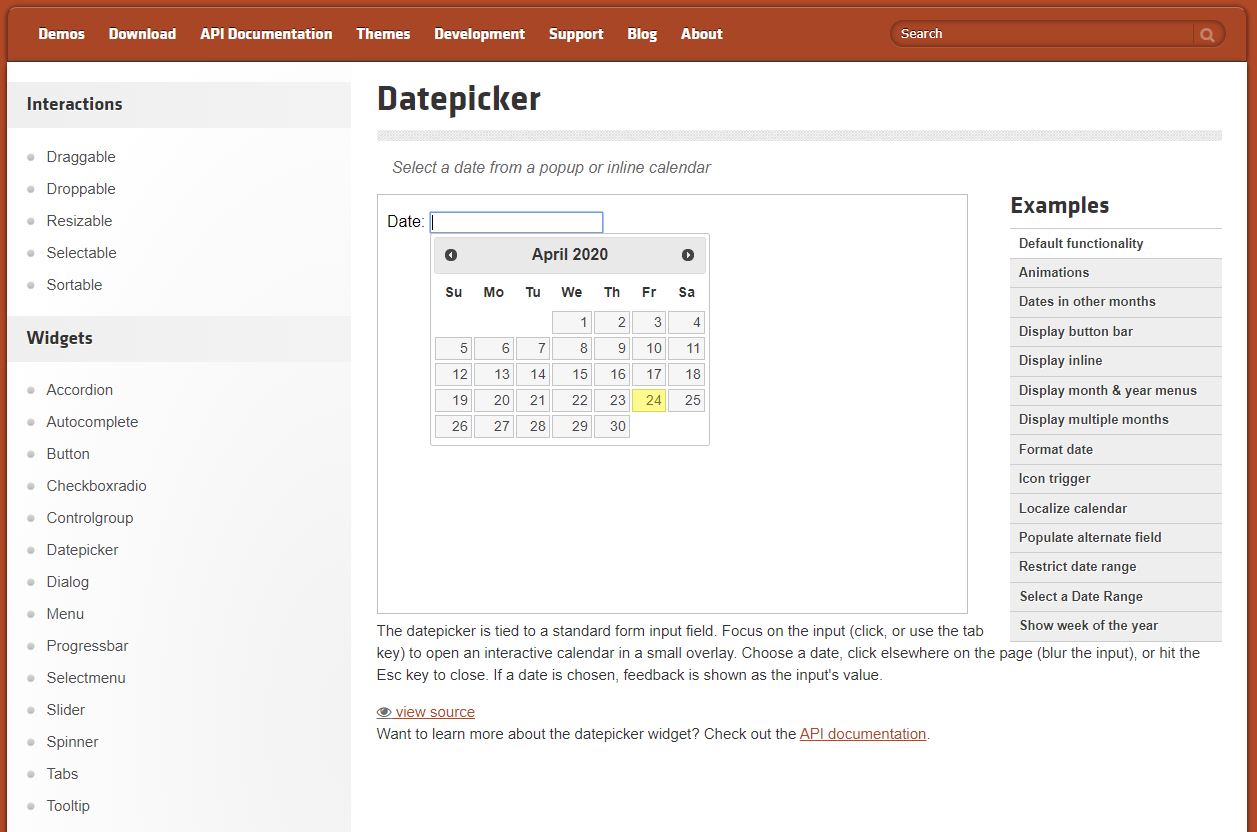The height and width of the screenshot is (832, 1257).
Task: Choose day 18 in the calendar
Action: [686, 374]
